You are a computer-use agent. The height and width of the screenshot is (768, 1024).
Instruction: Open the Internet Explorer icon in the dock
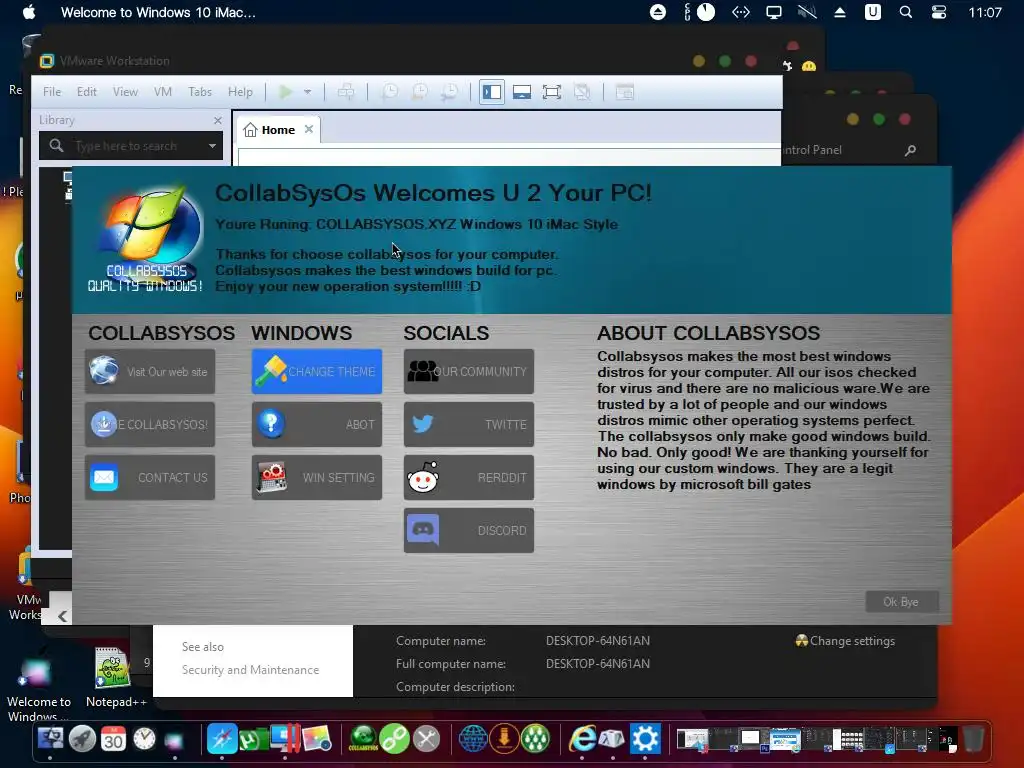coord(582,739)
